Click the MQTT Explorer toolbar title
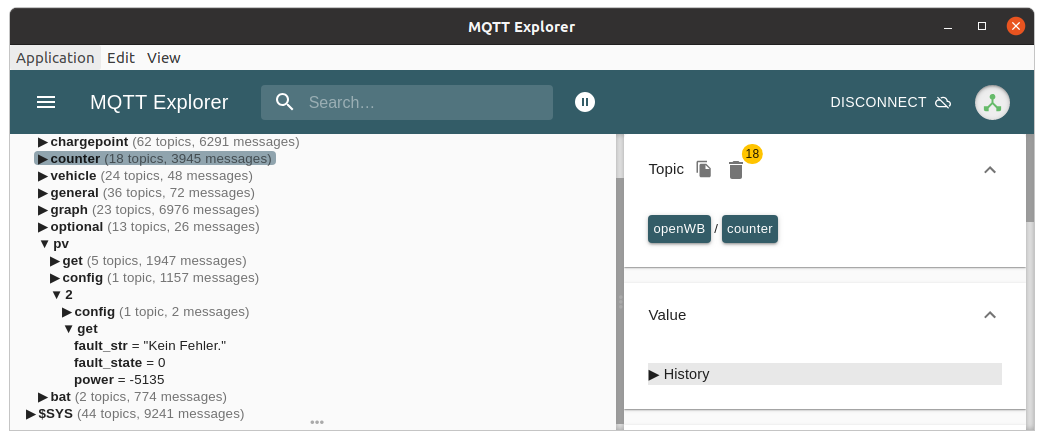The image size is (1044, 440). pos(159,103)
